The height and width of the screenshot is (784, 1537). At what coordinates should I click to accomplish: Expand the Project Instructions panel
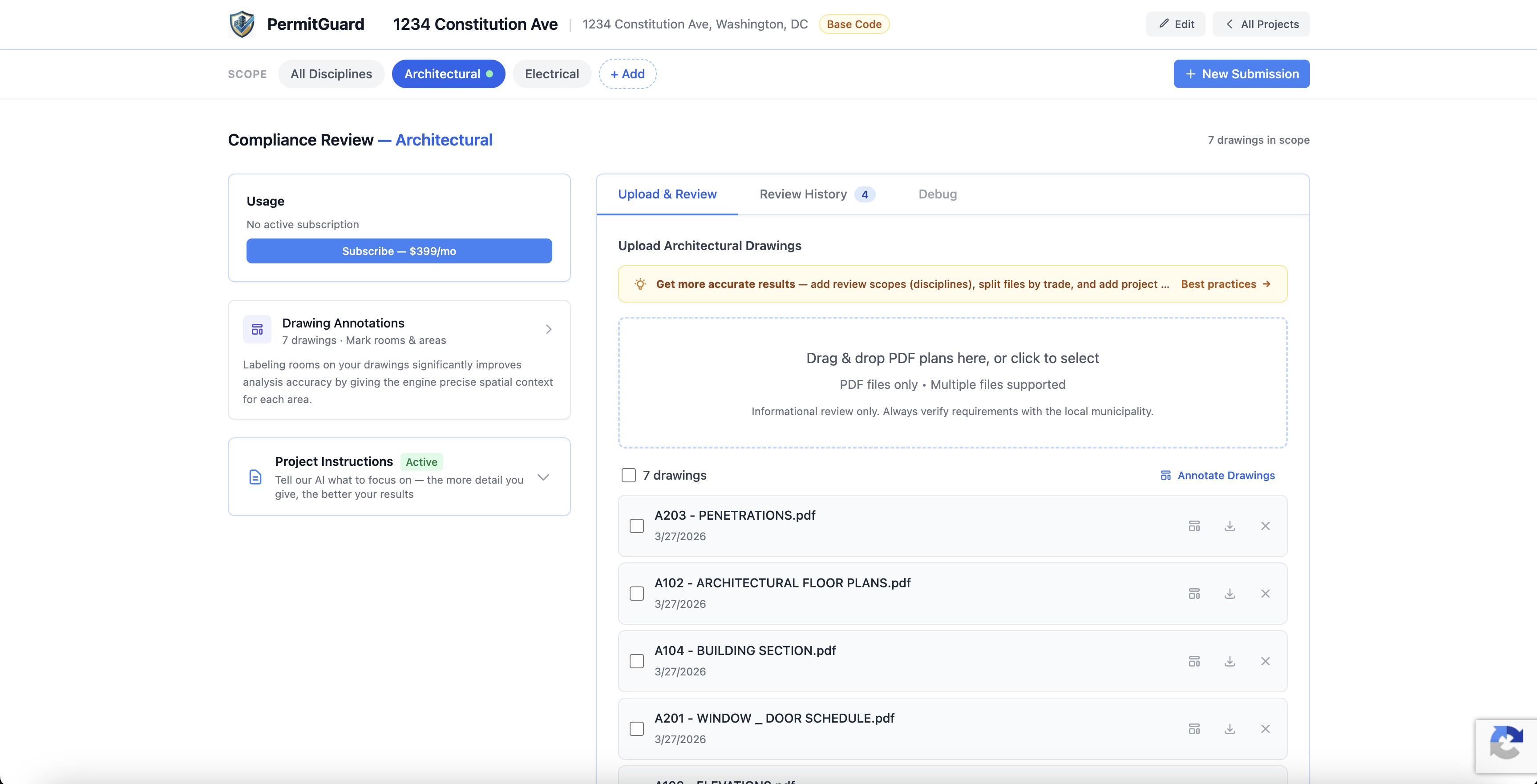[x=543, y=477]
